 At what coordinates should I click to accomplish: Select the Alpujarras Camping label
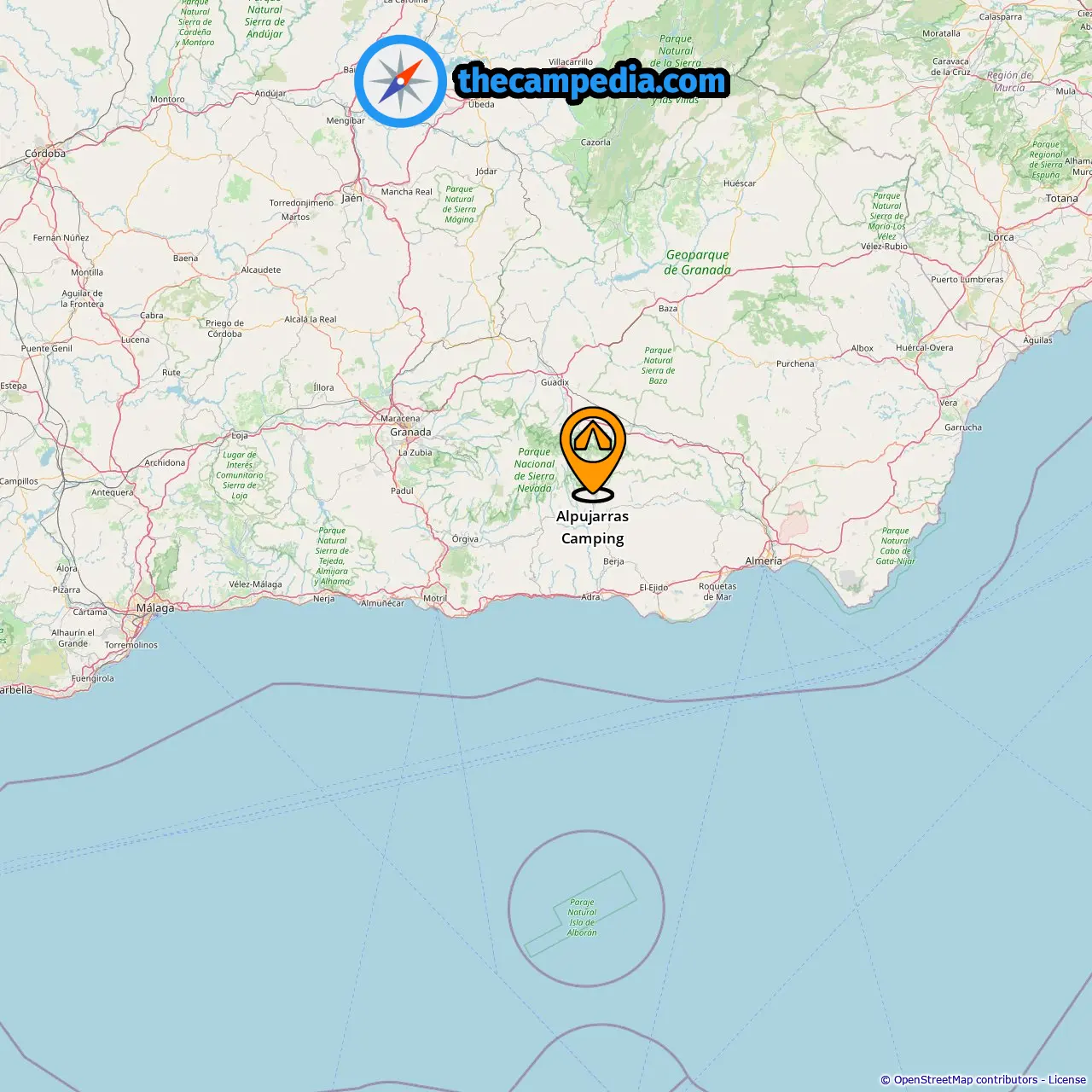593,527
